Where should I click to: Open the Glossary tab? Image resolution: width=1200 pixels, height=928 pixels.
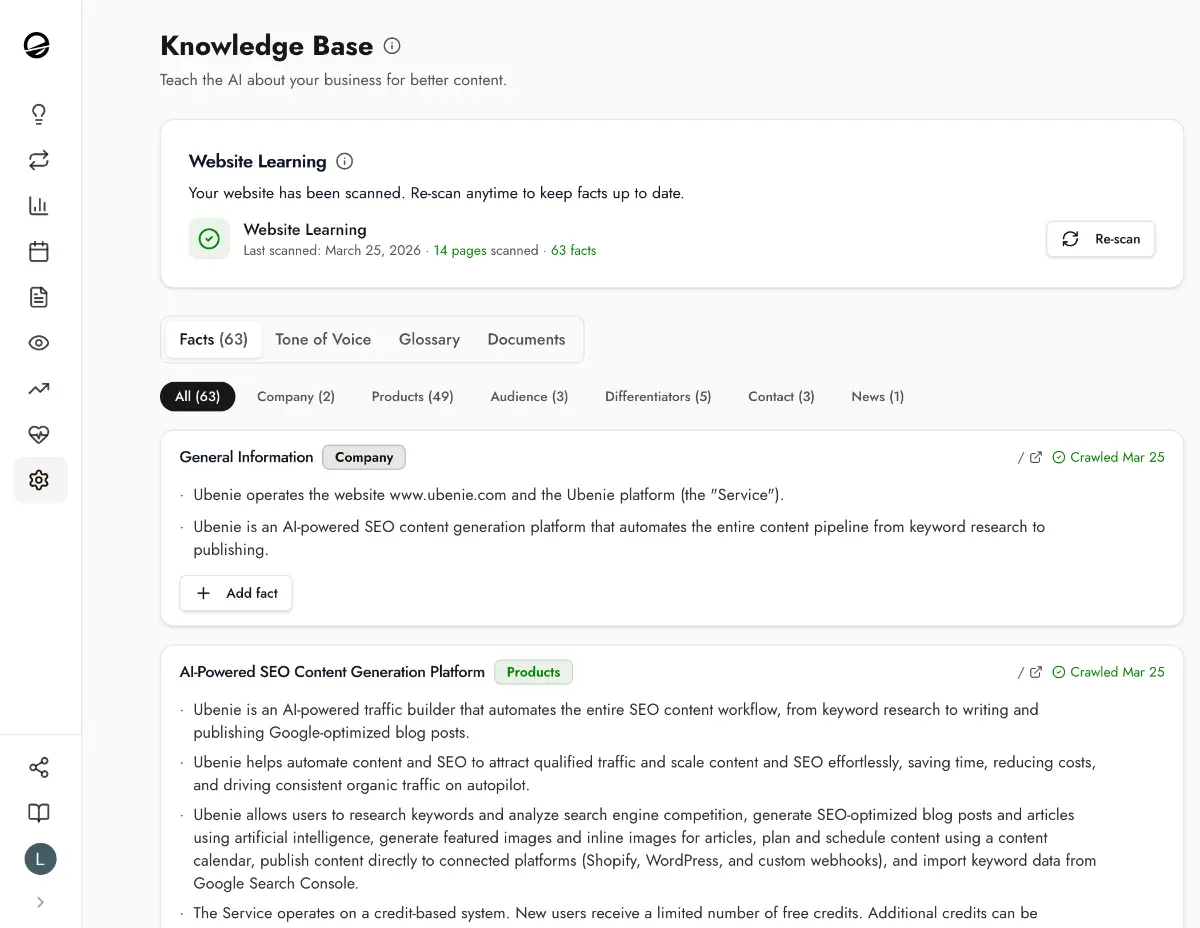[429, 339]
